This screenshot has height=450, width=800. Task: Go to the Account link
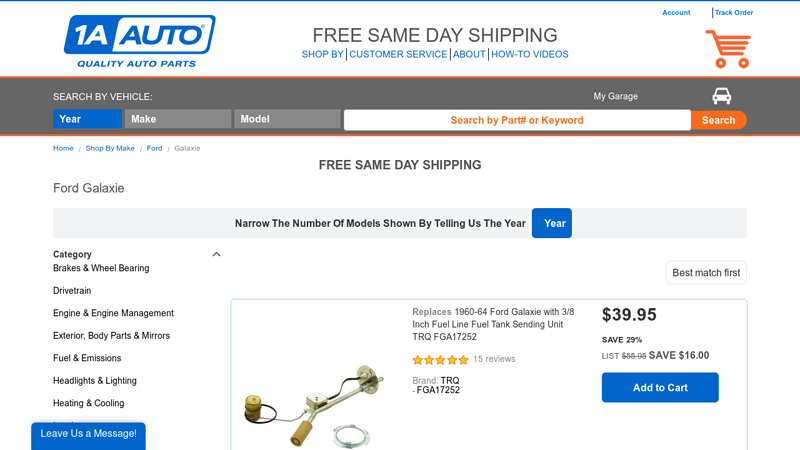(x=676, y=13)
